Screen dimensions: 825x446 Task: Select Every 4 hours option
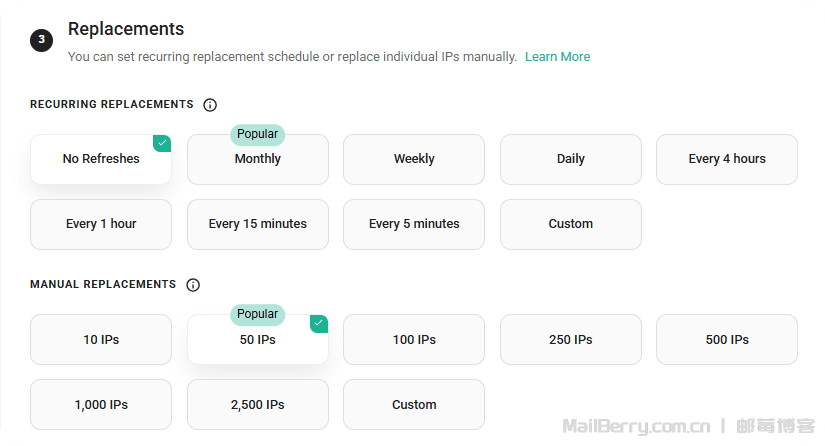pos(727,159)
